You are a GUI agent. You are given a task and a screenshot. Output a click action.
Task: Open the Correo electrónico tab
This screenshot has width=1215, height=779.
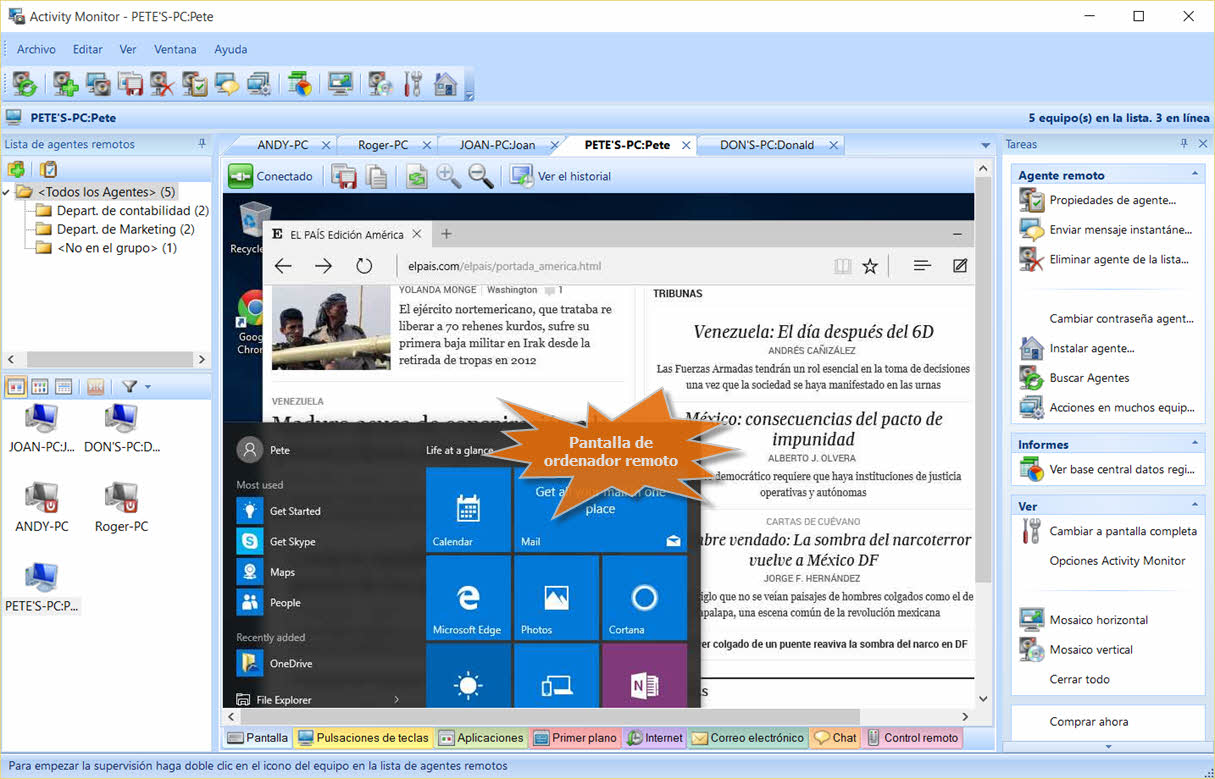[x=748, y=738]
